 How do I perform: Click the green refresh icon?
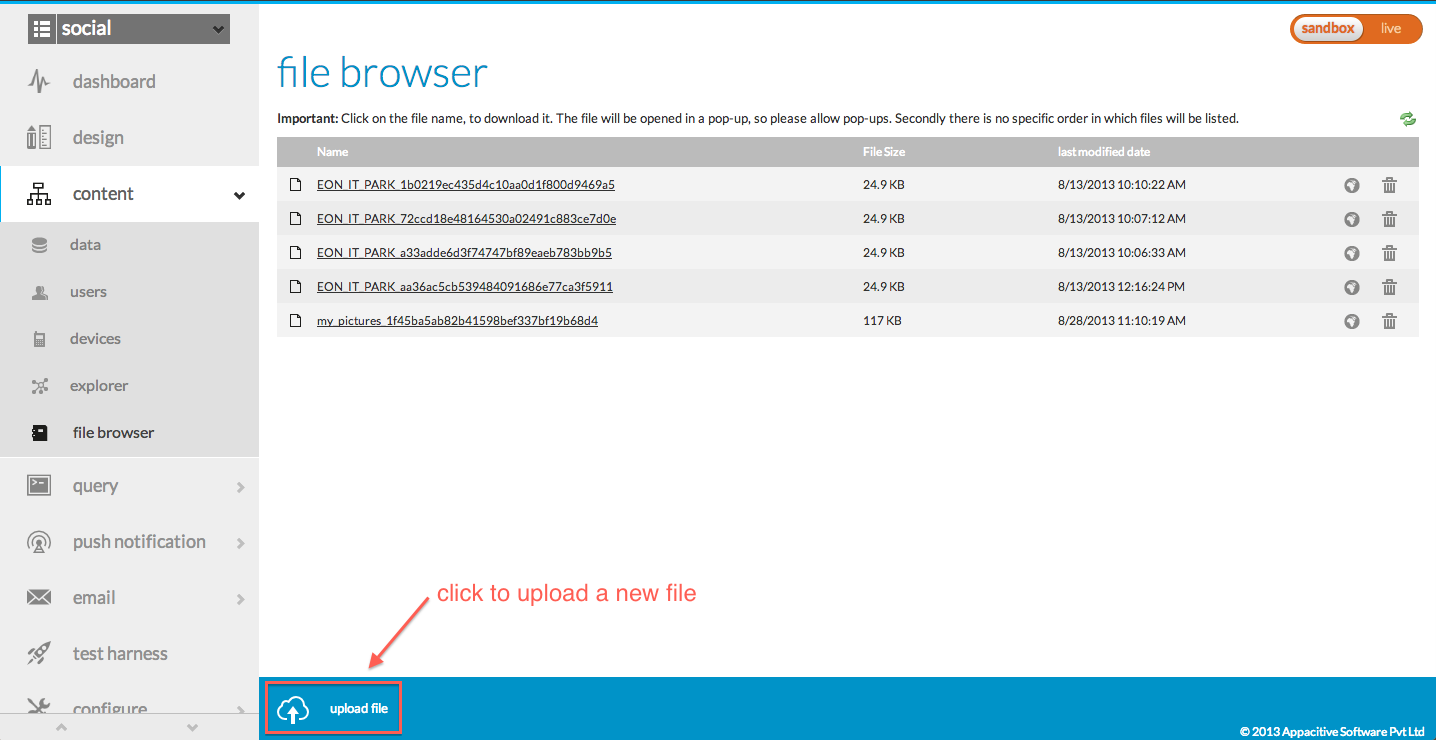pyautogui.click(x=1408, y=119)
